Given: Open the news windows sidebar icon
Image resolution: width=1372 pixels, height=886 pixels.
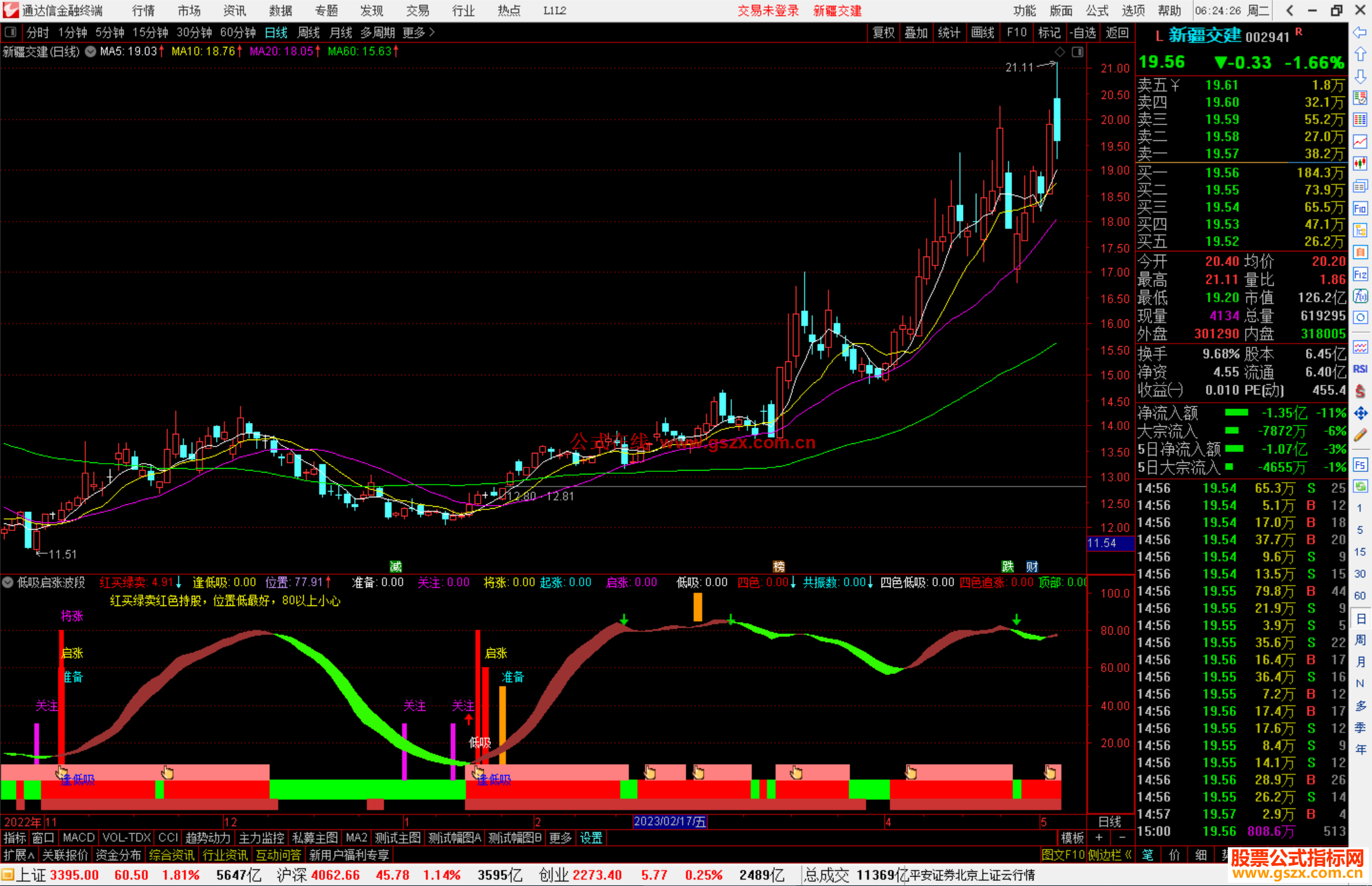Looking at the screenshot, I should 1360,186.
